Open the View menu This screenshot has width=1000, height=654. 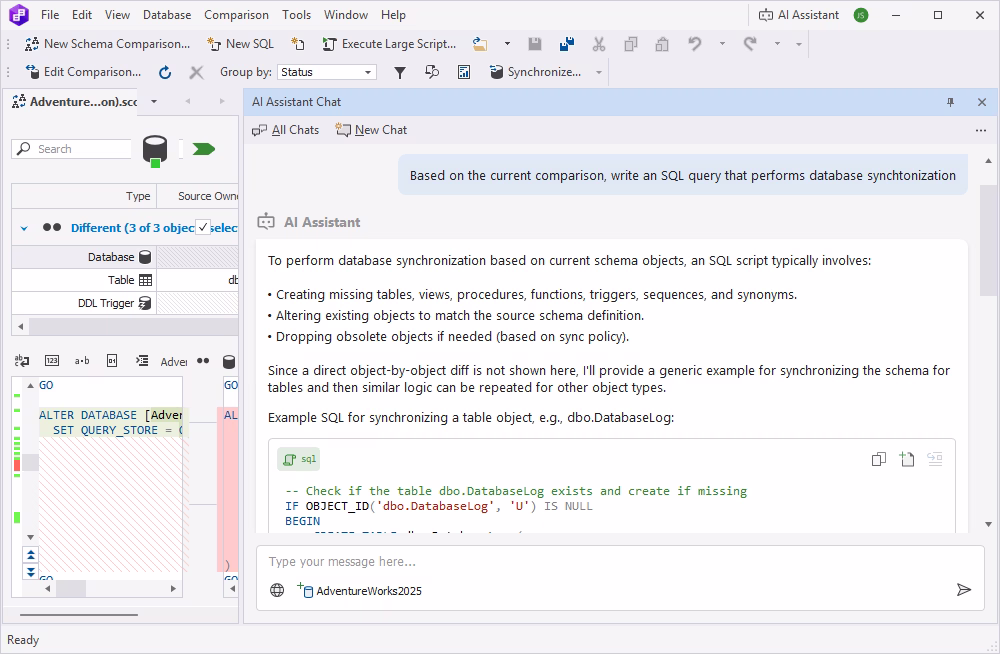pyautogui.click(x=117, y=15)
